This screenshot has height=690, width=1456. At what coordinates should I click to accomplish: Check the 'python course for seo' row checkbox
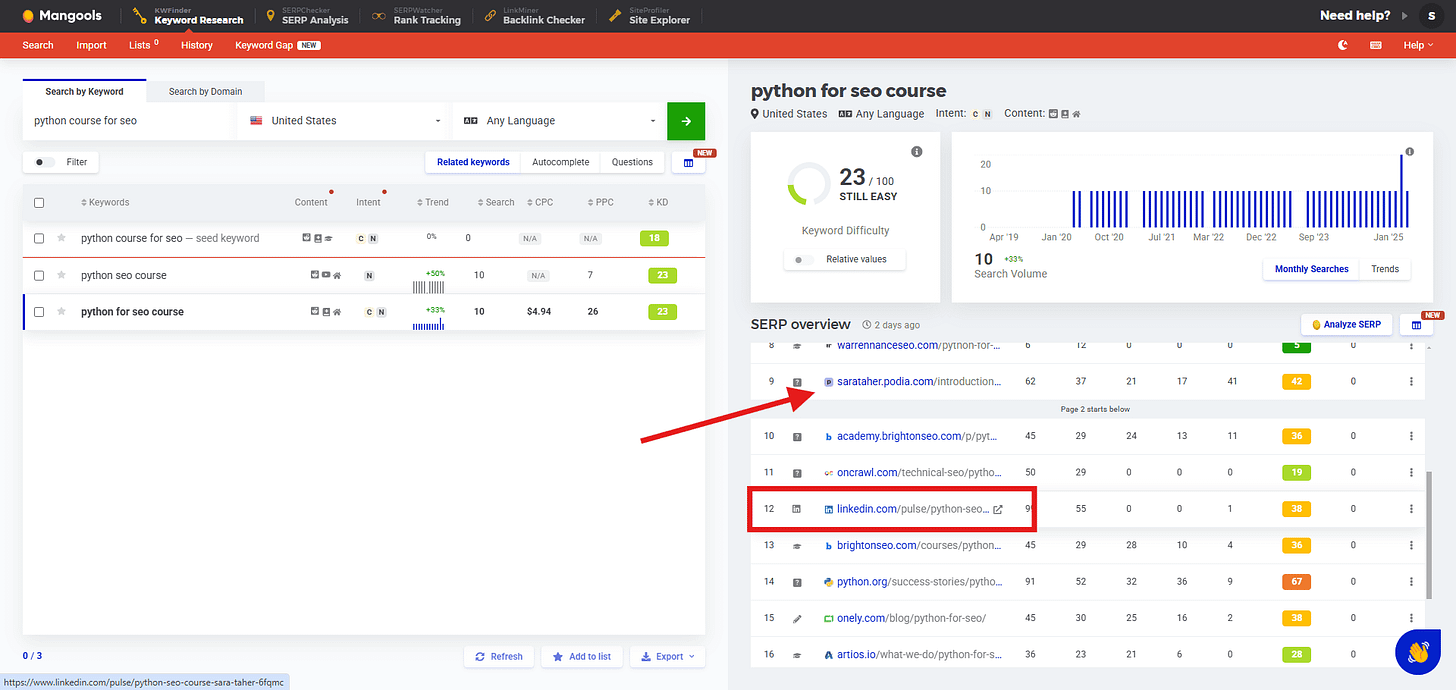point(39,238)
